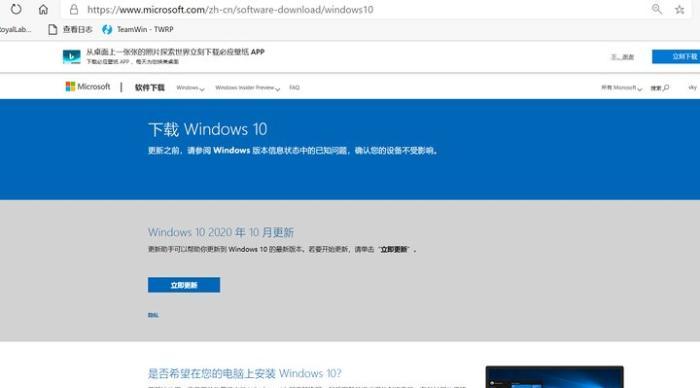Click the 立即下载 banner button
This screenshot has width=700, height=388.
[676, 57]
